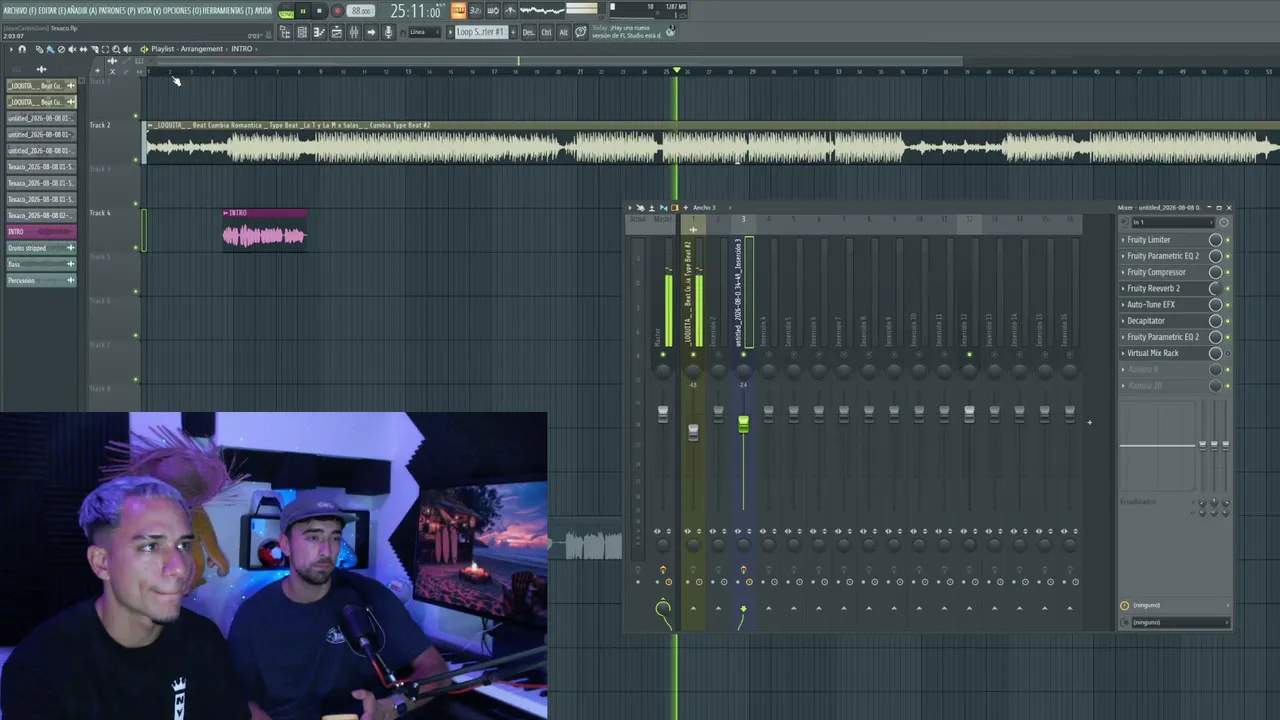Click the Fruity Reeverb 2 mix knob
Image resolution: width=1280 pixels, height=720 pixels.
click(x=1215, y=288)
